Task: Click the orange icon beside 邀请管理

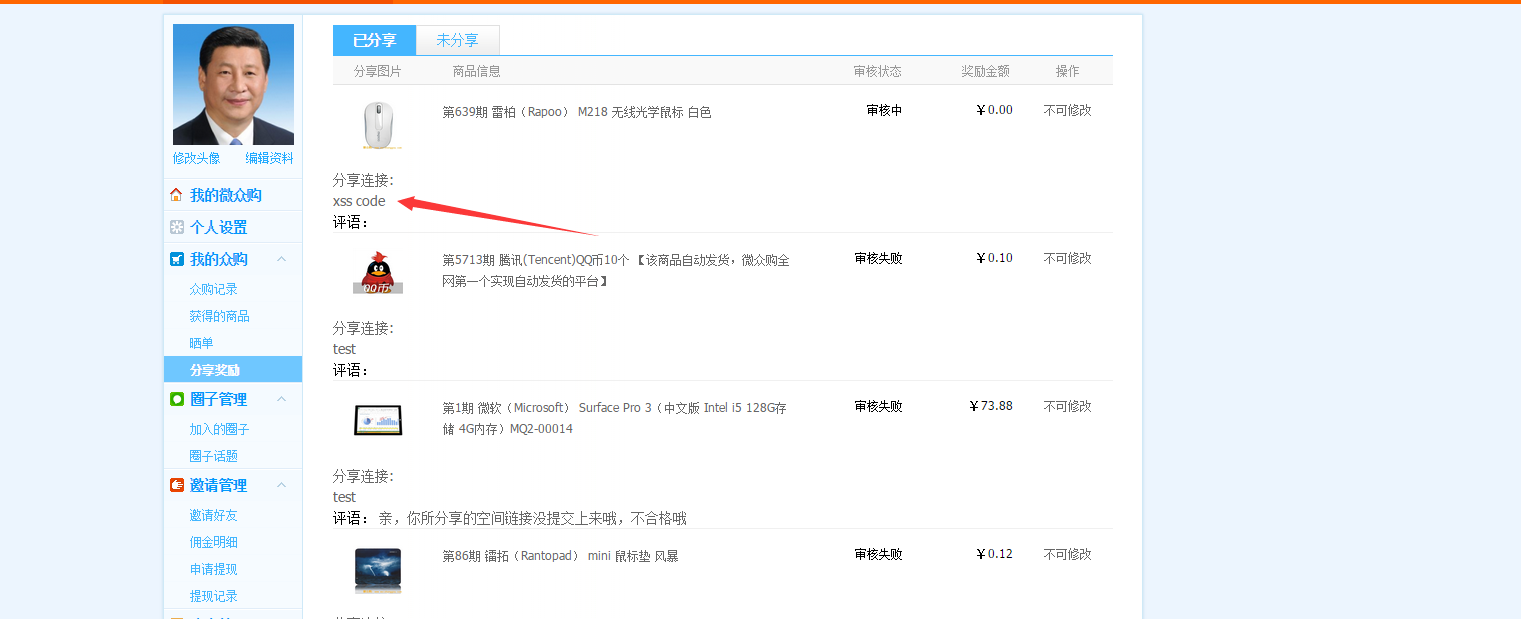Action: point(177,485)
